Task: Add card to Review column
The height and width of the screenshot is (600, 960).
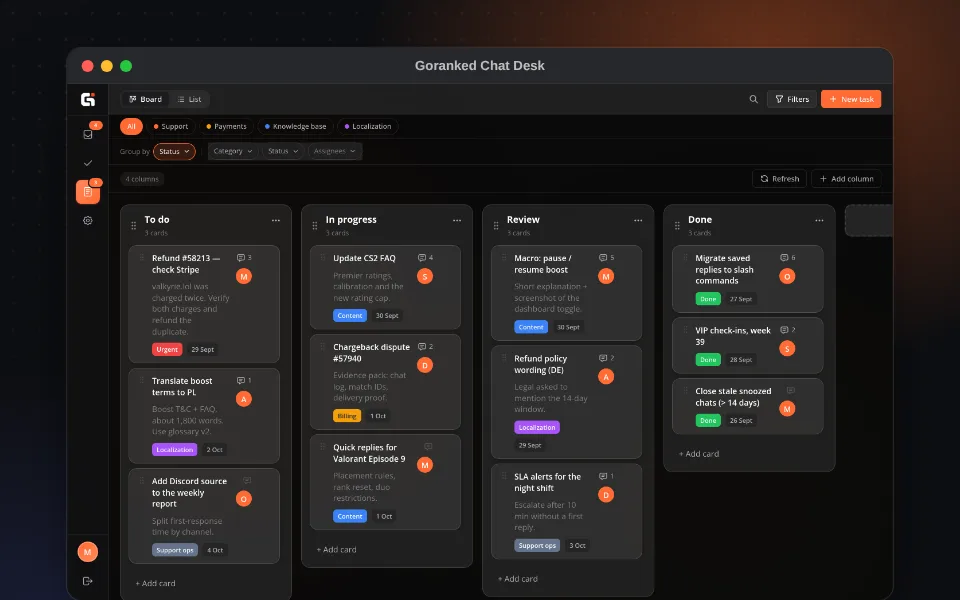Action: pyautogui.click(x=518, y=579)
